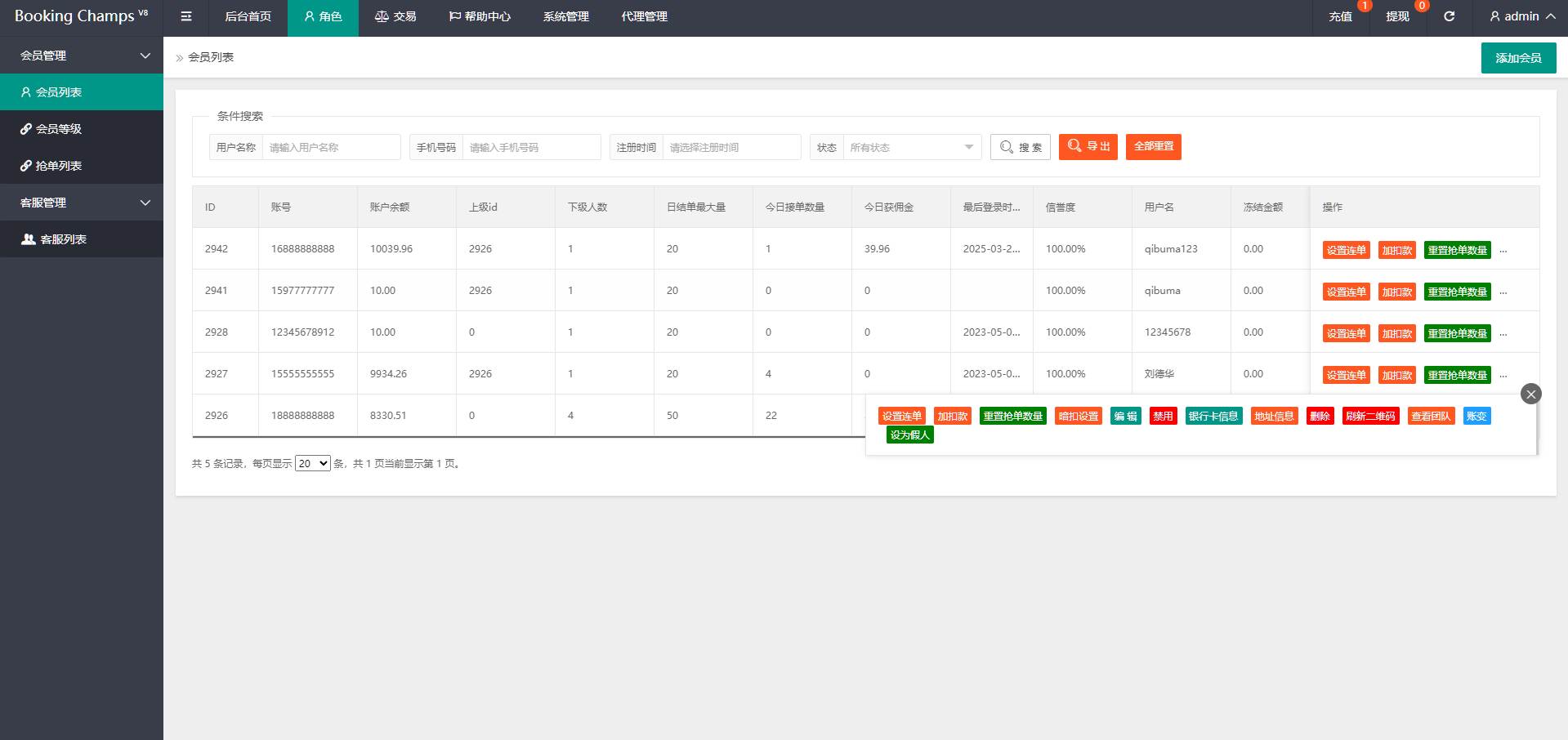1568x740 pixels.
Task: Open 抢单列表 in the sidebar
Action: click(x=59, y=166)
